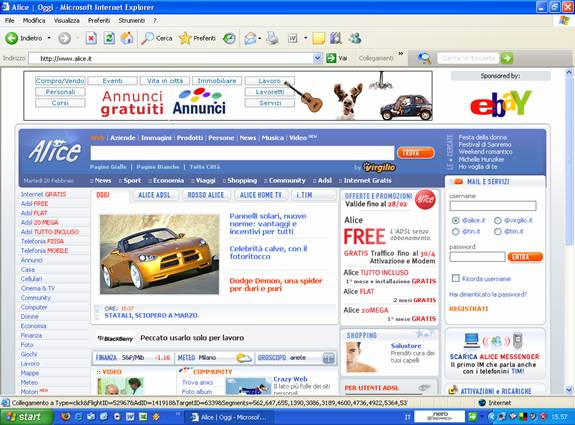Select the @tin.it radio button
Viewport: 575px width, 425px height.
455,231
